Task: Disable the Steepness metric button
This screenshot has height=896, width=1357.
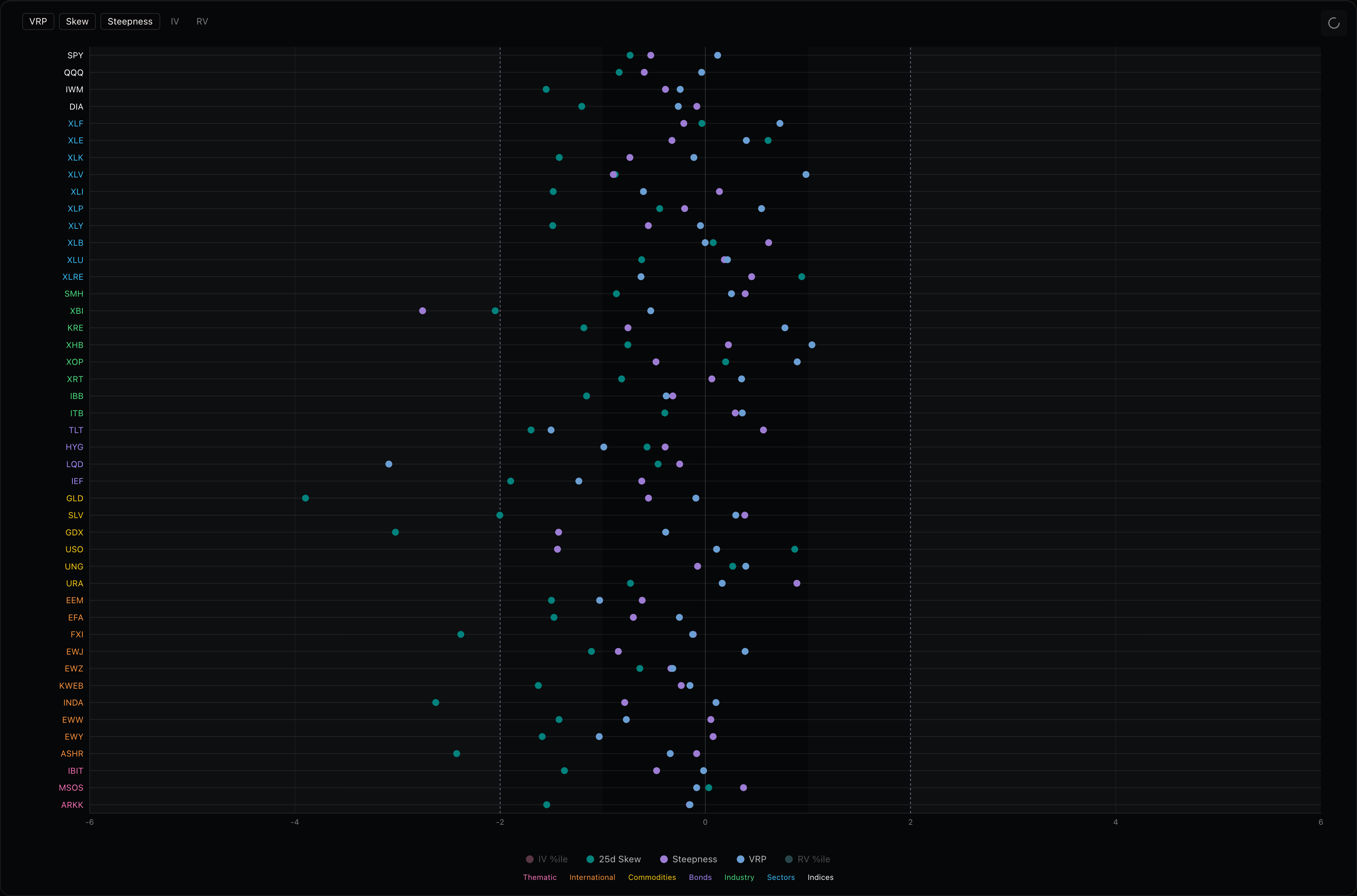Action: 130,22
